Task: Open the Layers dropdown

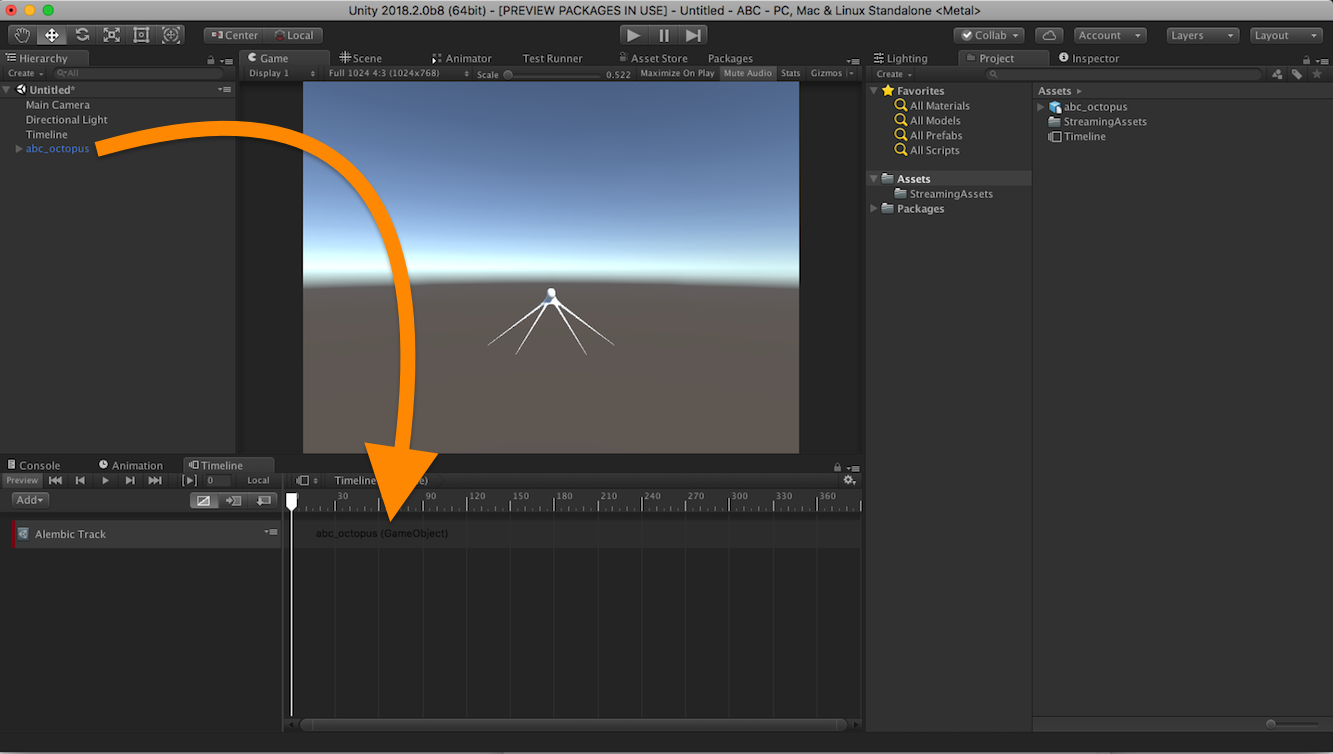Action: [1202, 35]
